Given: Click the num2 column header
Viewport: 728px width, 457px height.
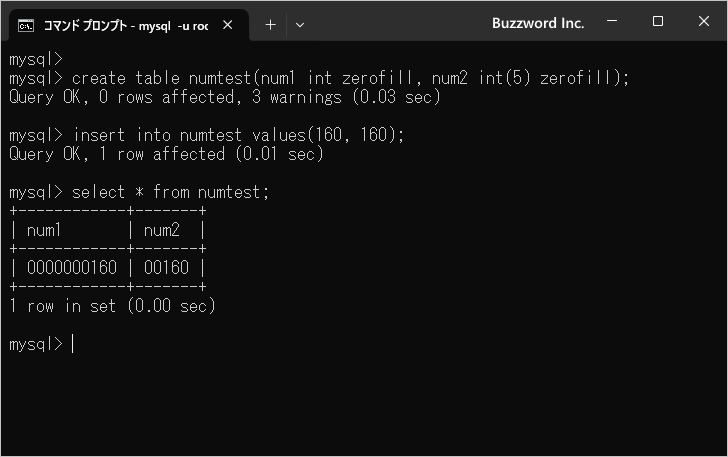Looking at the screenshot, I should (x=162, y=230).
